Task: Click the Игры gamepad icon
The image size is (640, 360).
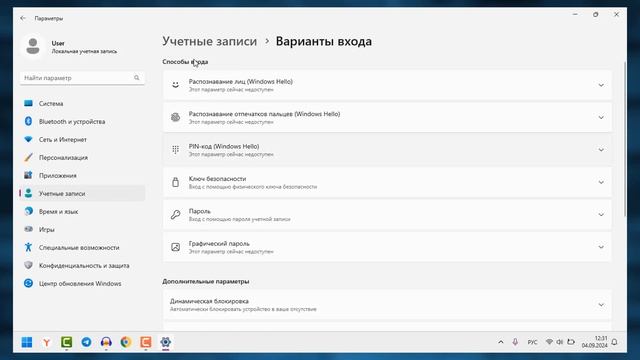Action: (x=28, y=229)
